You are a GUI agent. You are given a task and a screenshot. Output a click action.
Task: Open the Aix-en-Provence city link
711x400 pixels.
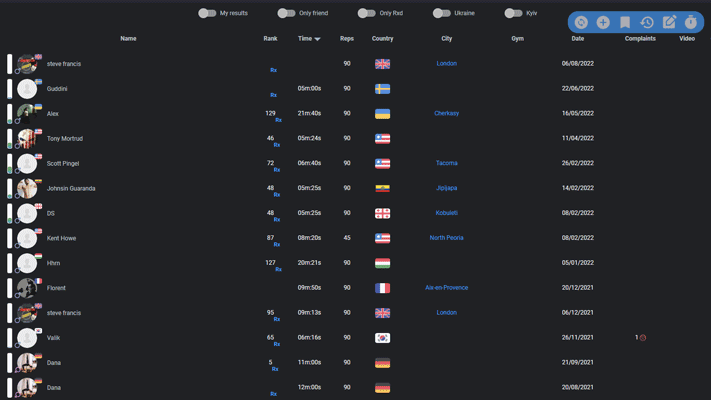[447, 288]
